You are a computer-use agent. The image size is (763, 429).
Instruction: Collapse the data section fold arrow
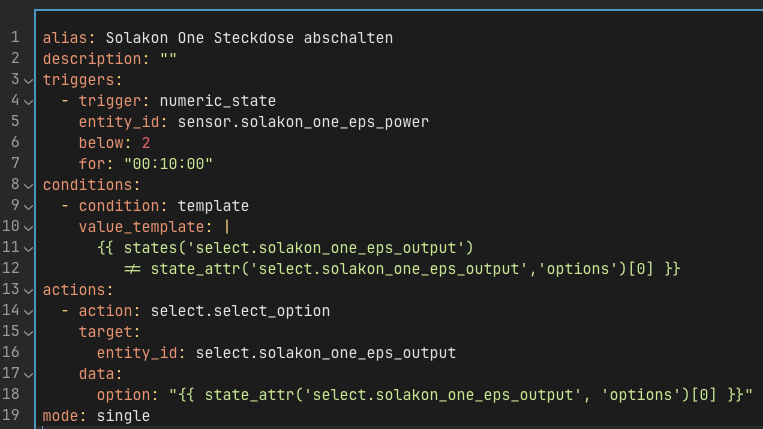pos(27,374)
